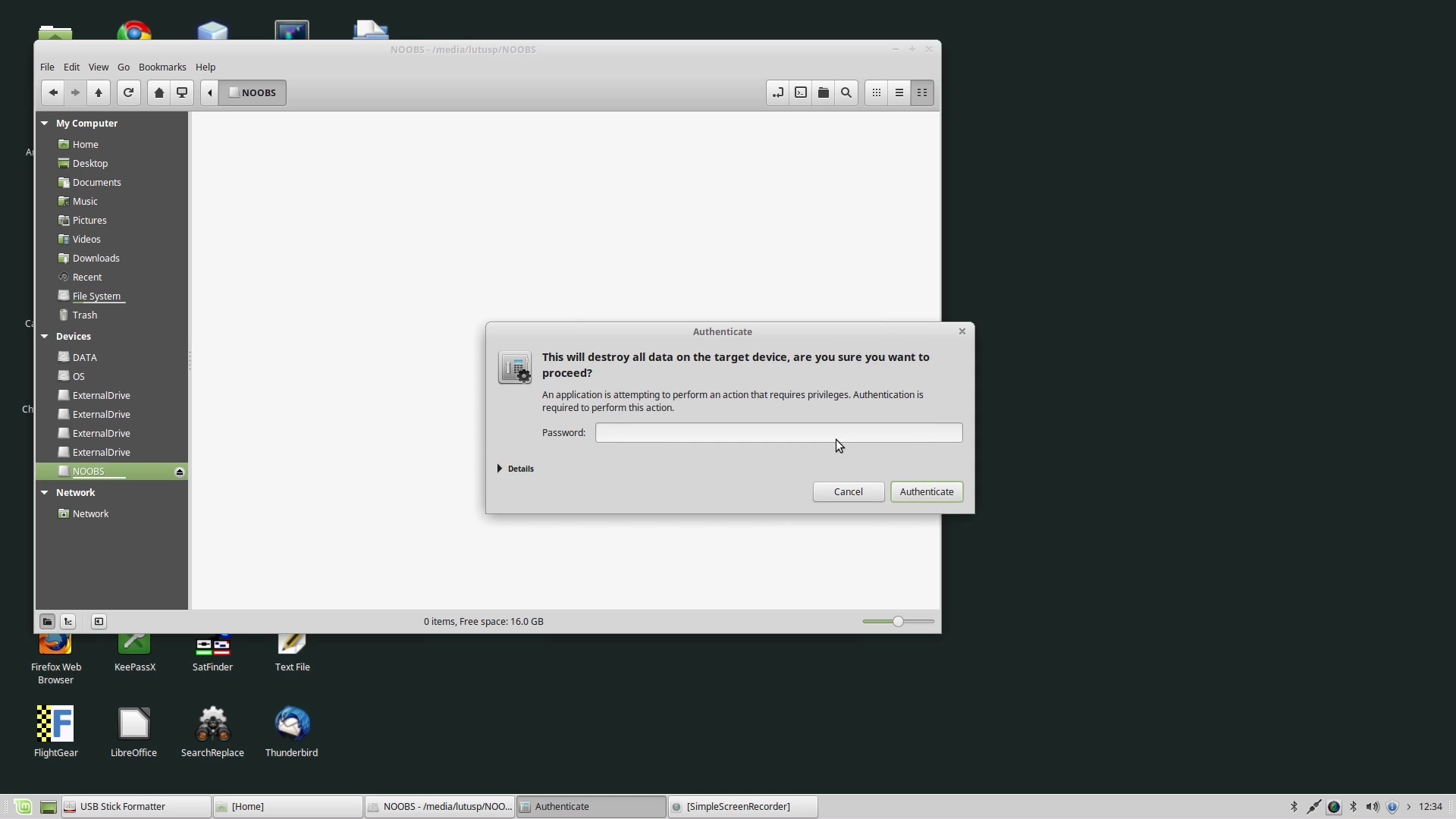The height and width of the screenshot is (819, 1456).
Task: Switch to icon view mode
Action: coord(877,93)
